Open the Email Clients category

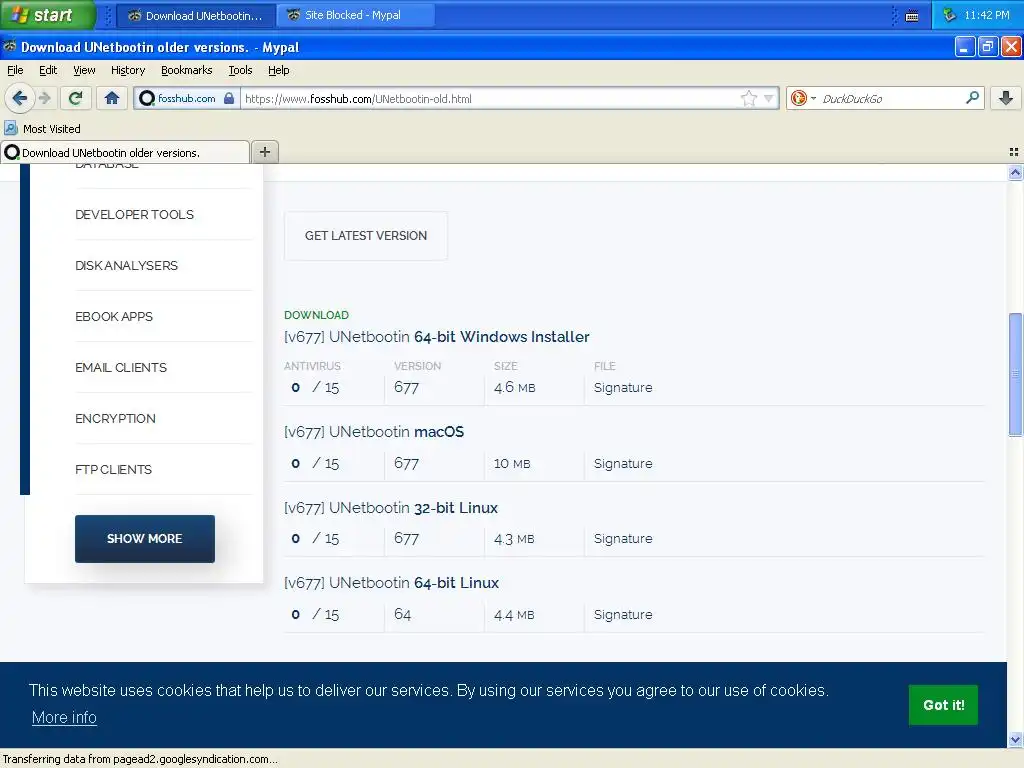121,367
